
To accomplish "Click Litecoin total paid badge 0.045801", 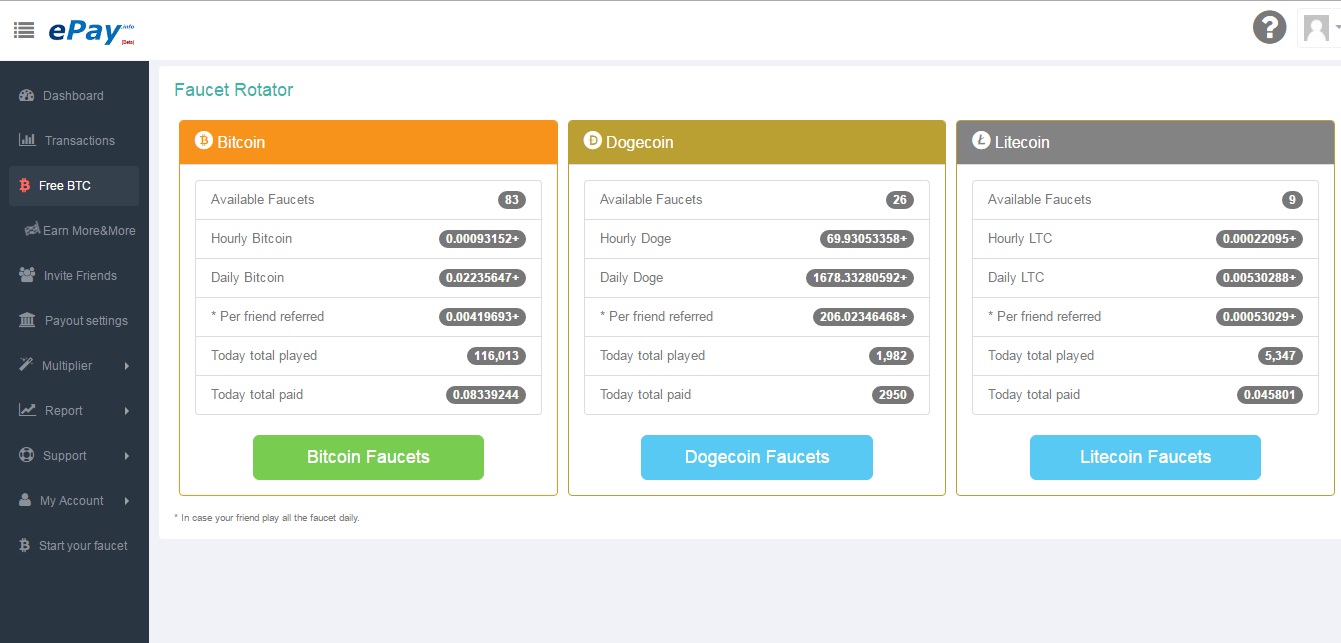I will (x=1270, y=395).
